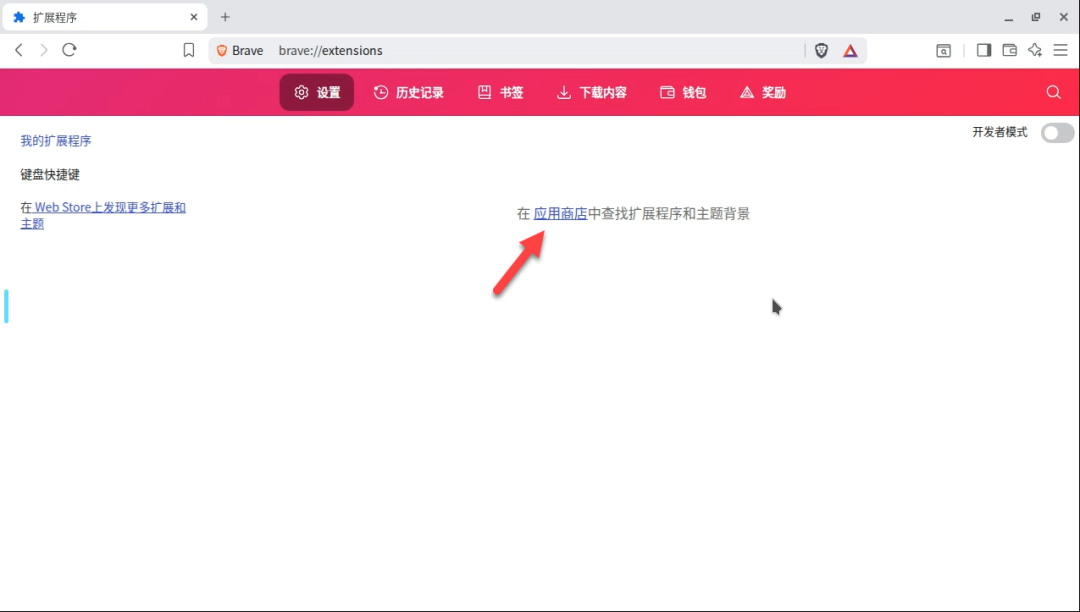Open the 奖励 menu item
This screenshot has width=1080, height=612.
pyautogui.click(x=763, y=92)
